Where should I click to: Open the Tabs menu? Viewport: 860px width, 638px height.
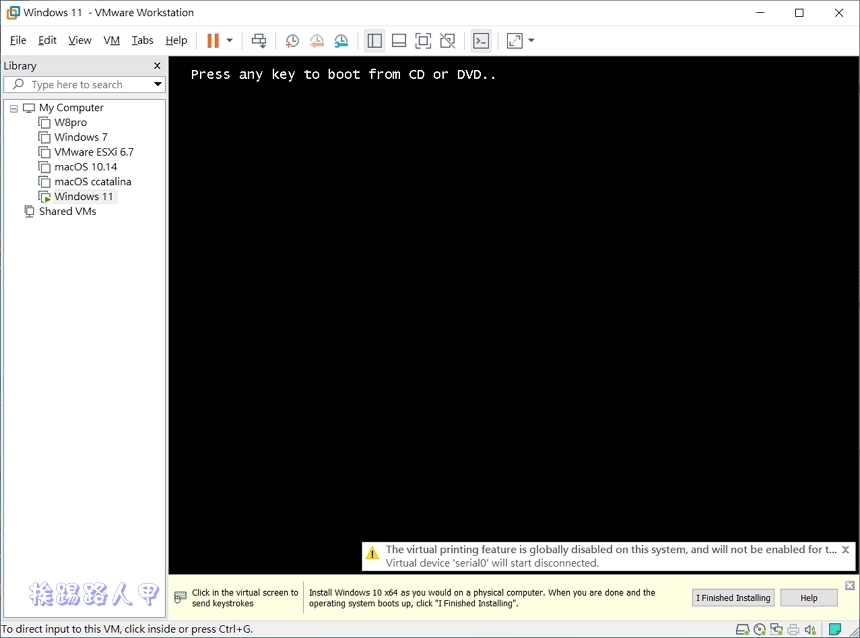point(142,40)
